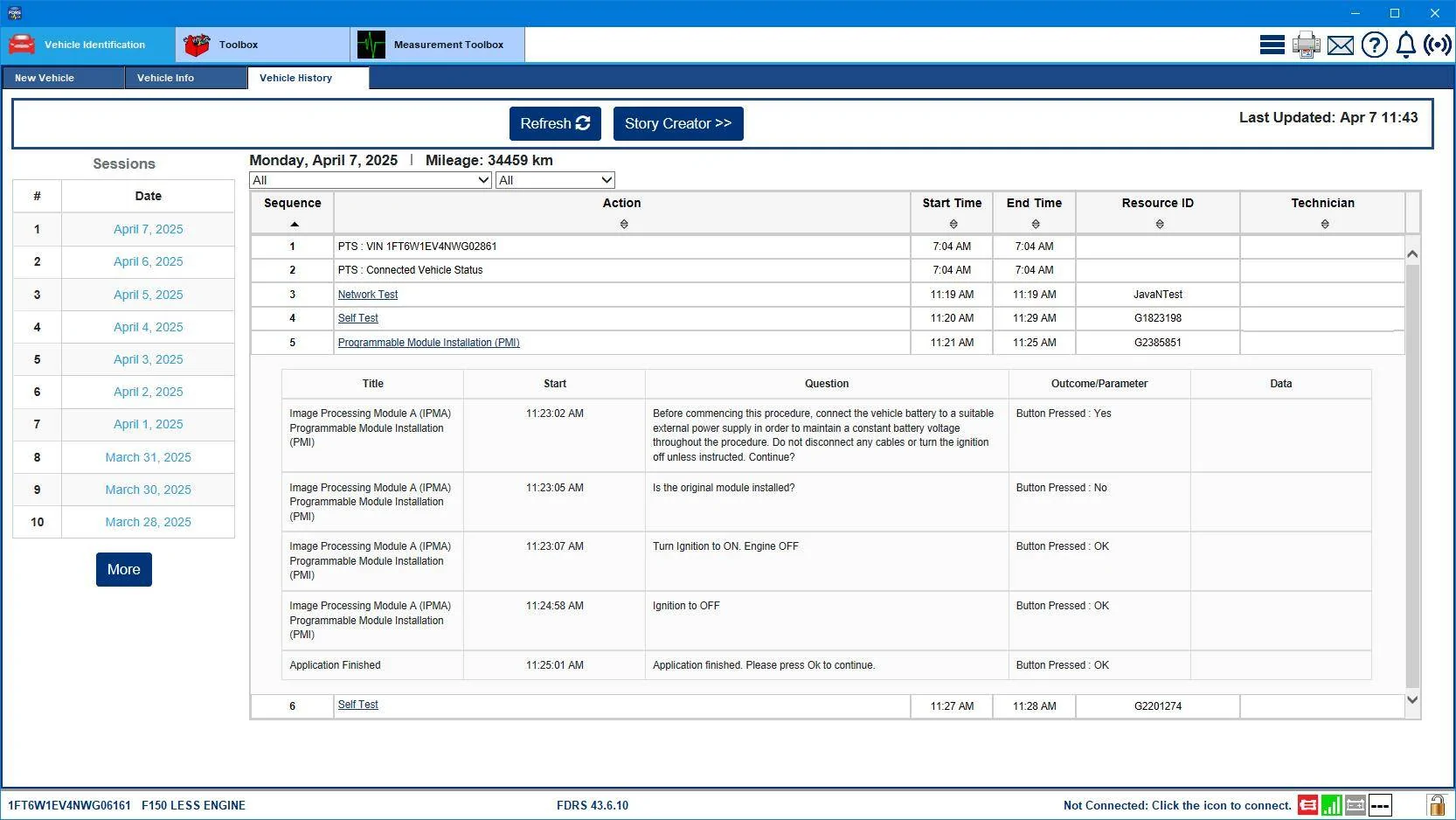Image resolution: width=1456 pixels, height=820 pixels.
Task: Click the Story Creator button
Action: 677,124
